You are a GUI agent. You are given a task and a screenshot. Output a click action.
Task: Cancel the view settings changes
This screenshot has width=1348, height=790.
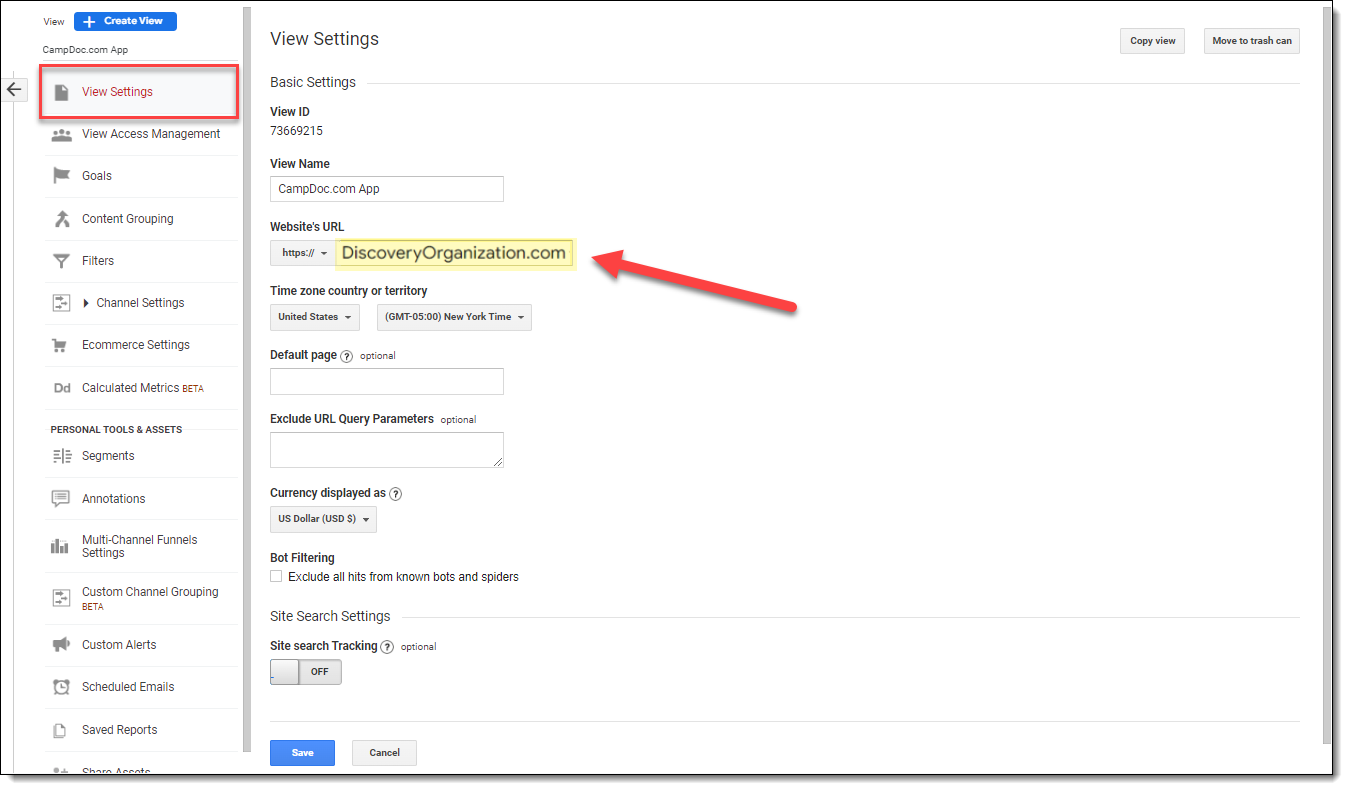384,753
